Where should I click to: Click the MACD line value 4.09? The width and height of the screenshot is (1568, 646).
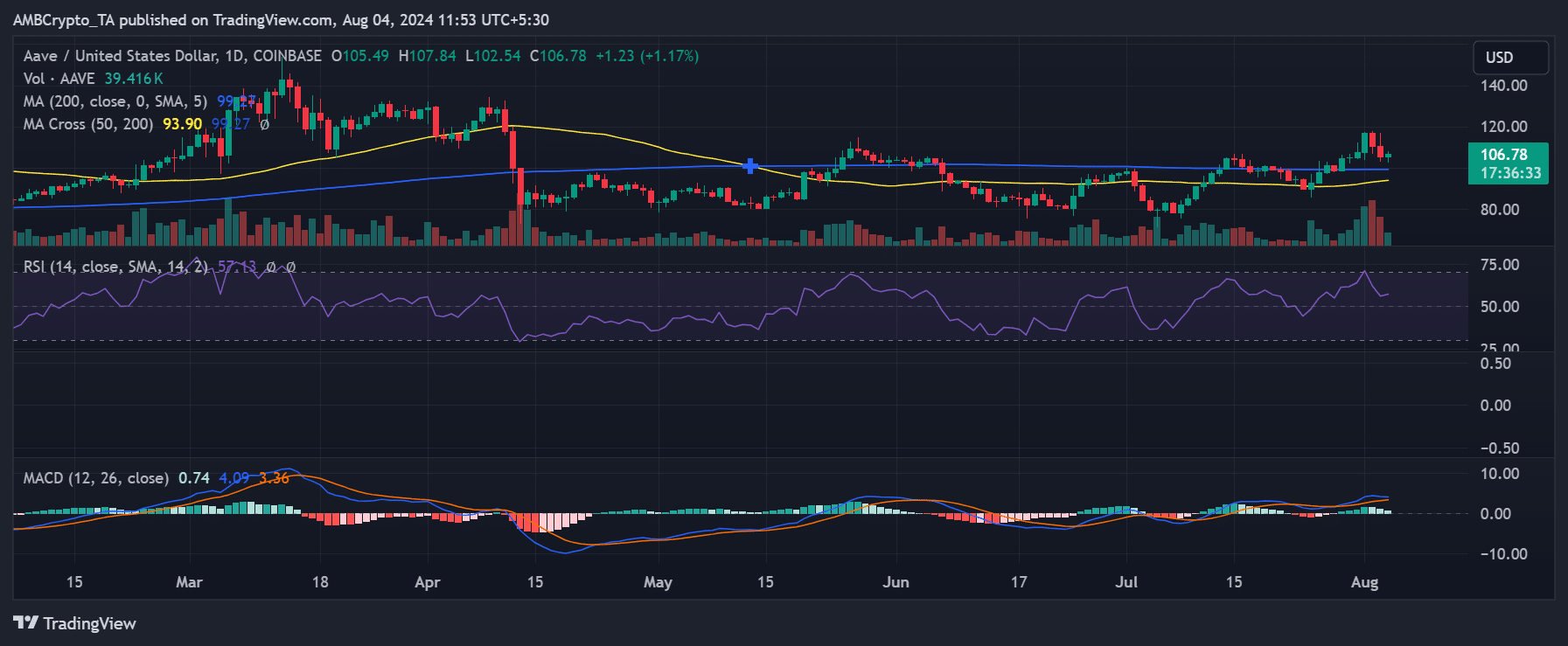point(233,478)
